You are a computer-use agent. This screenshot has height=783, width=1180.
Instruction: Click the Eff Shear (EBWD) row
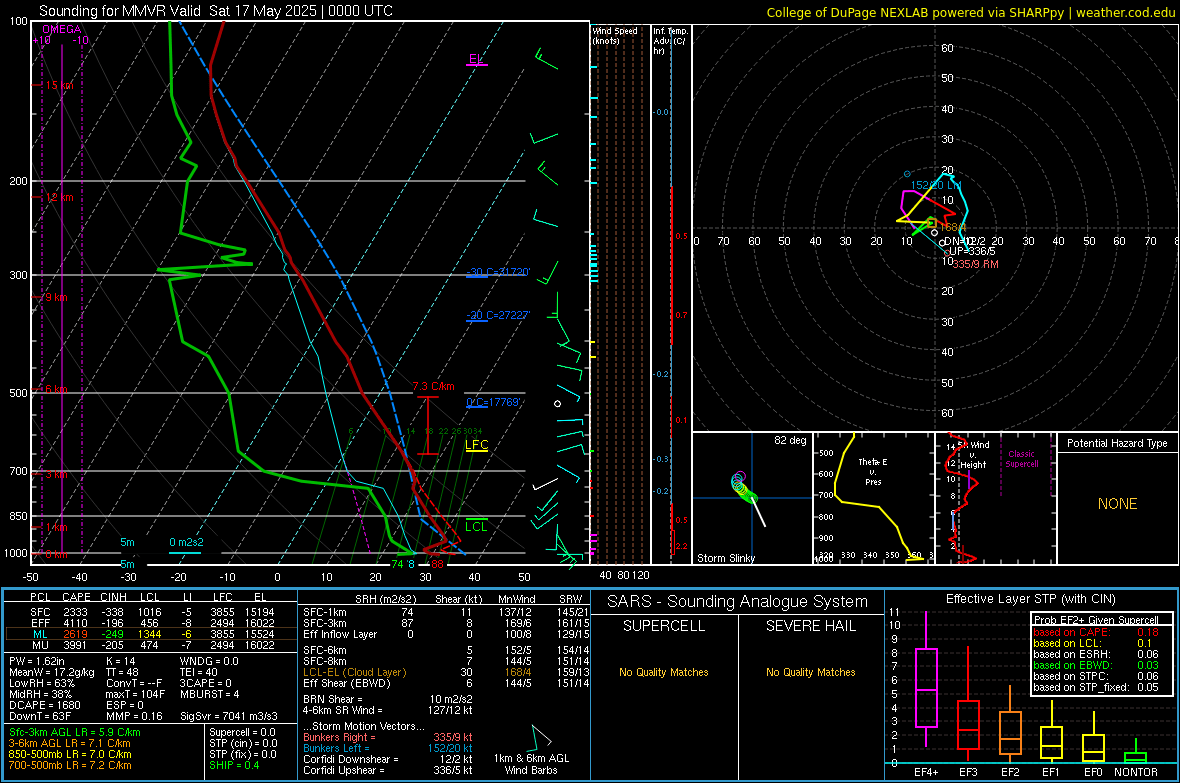coord(446,684)
